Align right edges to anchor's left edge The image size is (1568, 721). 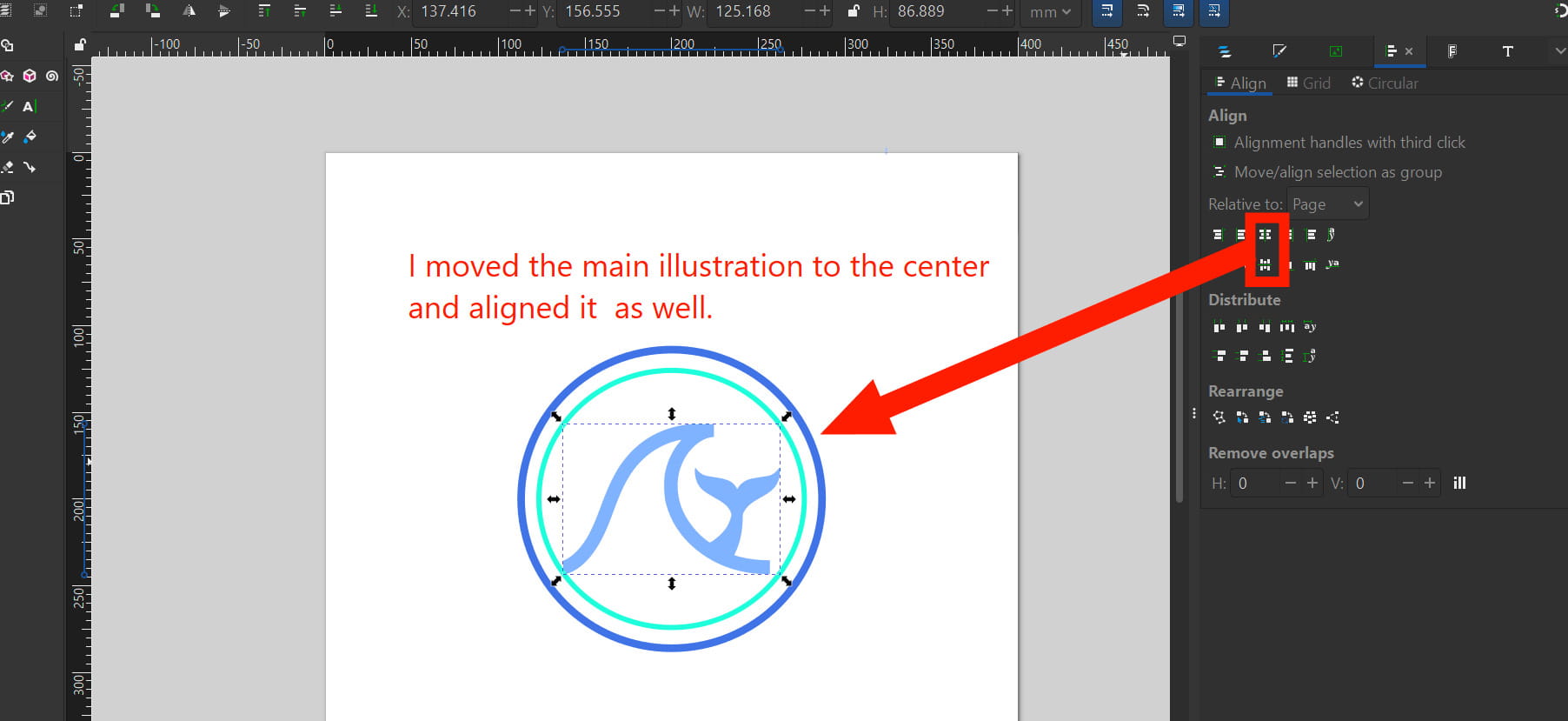click(x=1218, y=234)
